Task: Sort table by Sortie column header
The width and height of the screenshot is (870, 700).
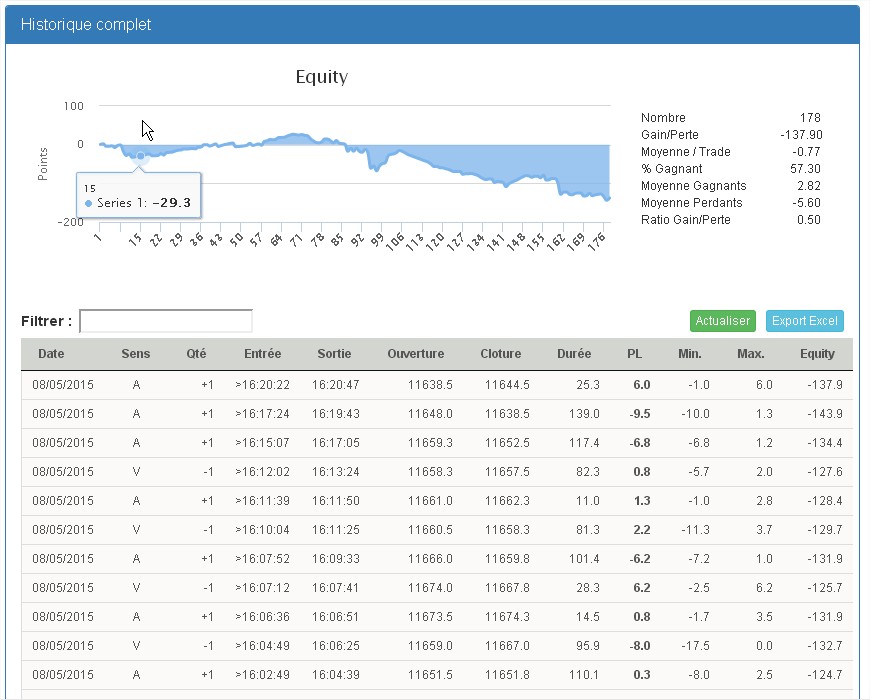Action: 334,354
